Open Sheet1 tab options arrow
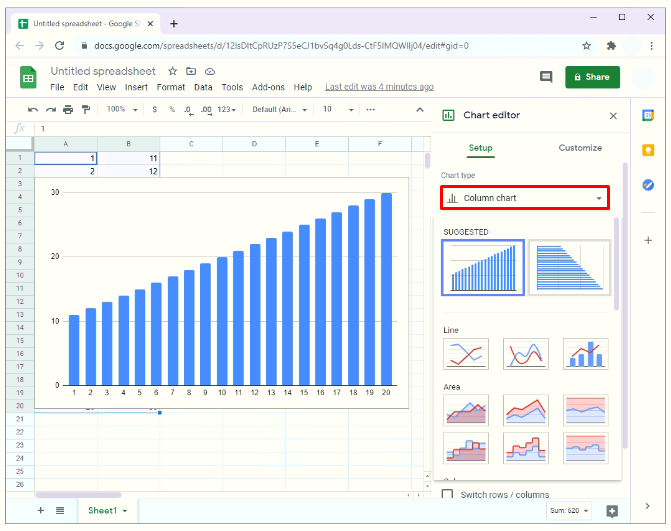671x531 pixels. click(x=125, y=511)
